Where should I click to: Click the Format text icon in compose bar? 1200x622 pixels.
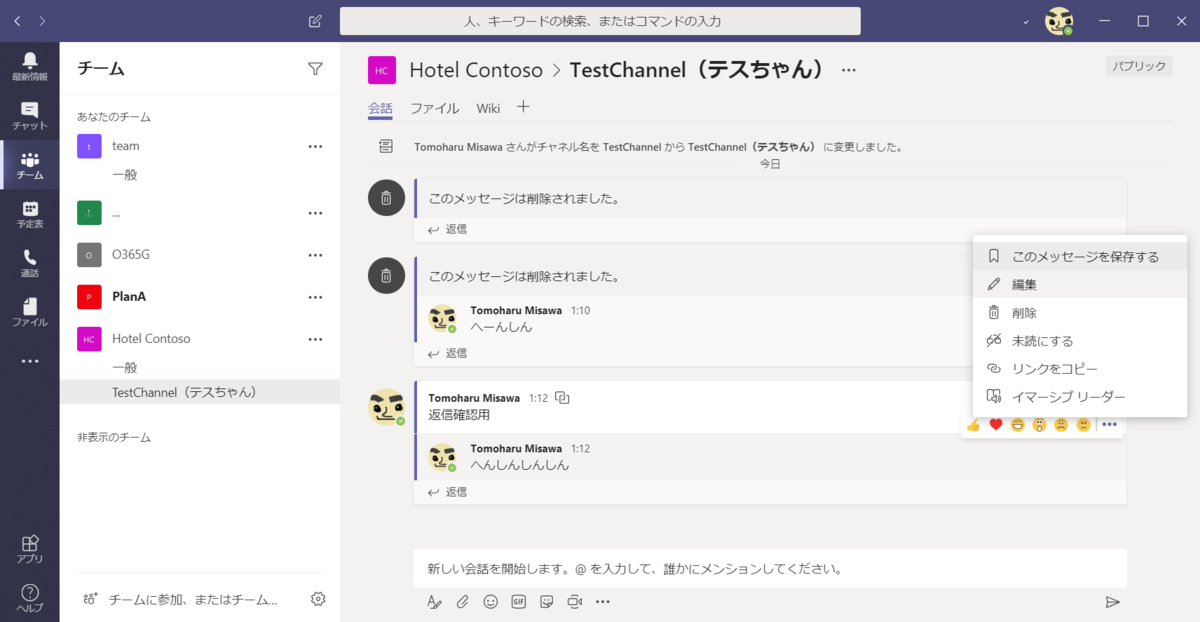click(434, 601)
